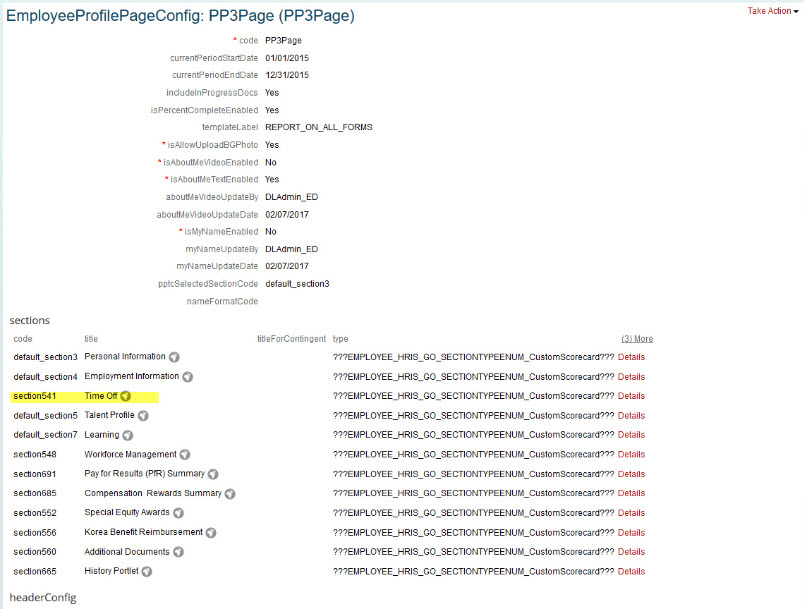804x610 pixels.
Task: Click globe icon beside Pay for Results Summary
Action: (213, 474)
